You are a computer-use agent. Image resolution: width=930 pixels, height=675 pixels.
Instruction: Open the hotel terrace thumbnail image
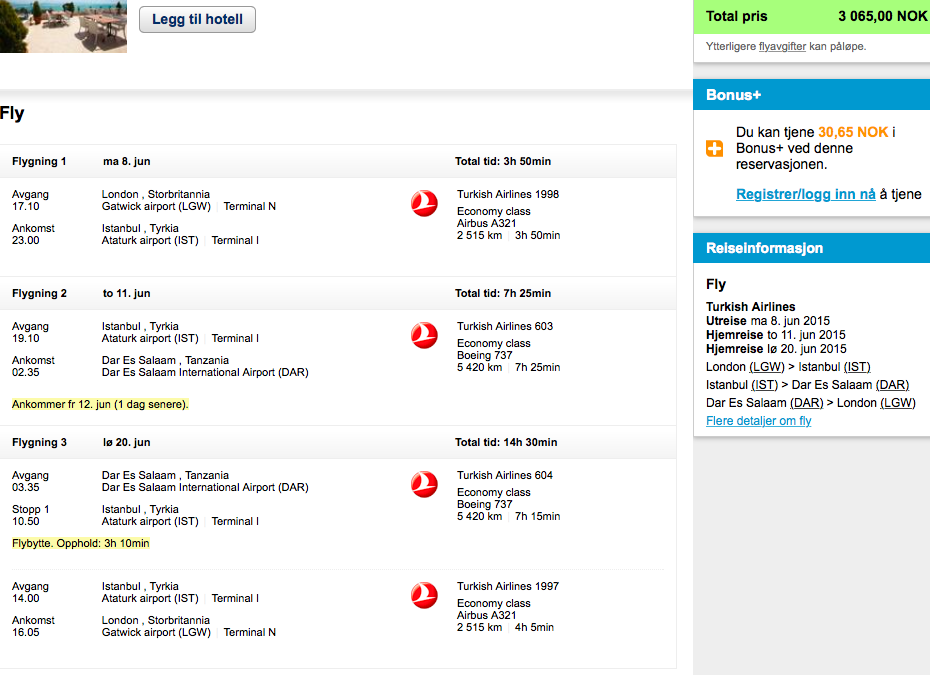(63, 26)
